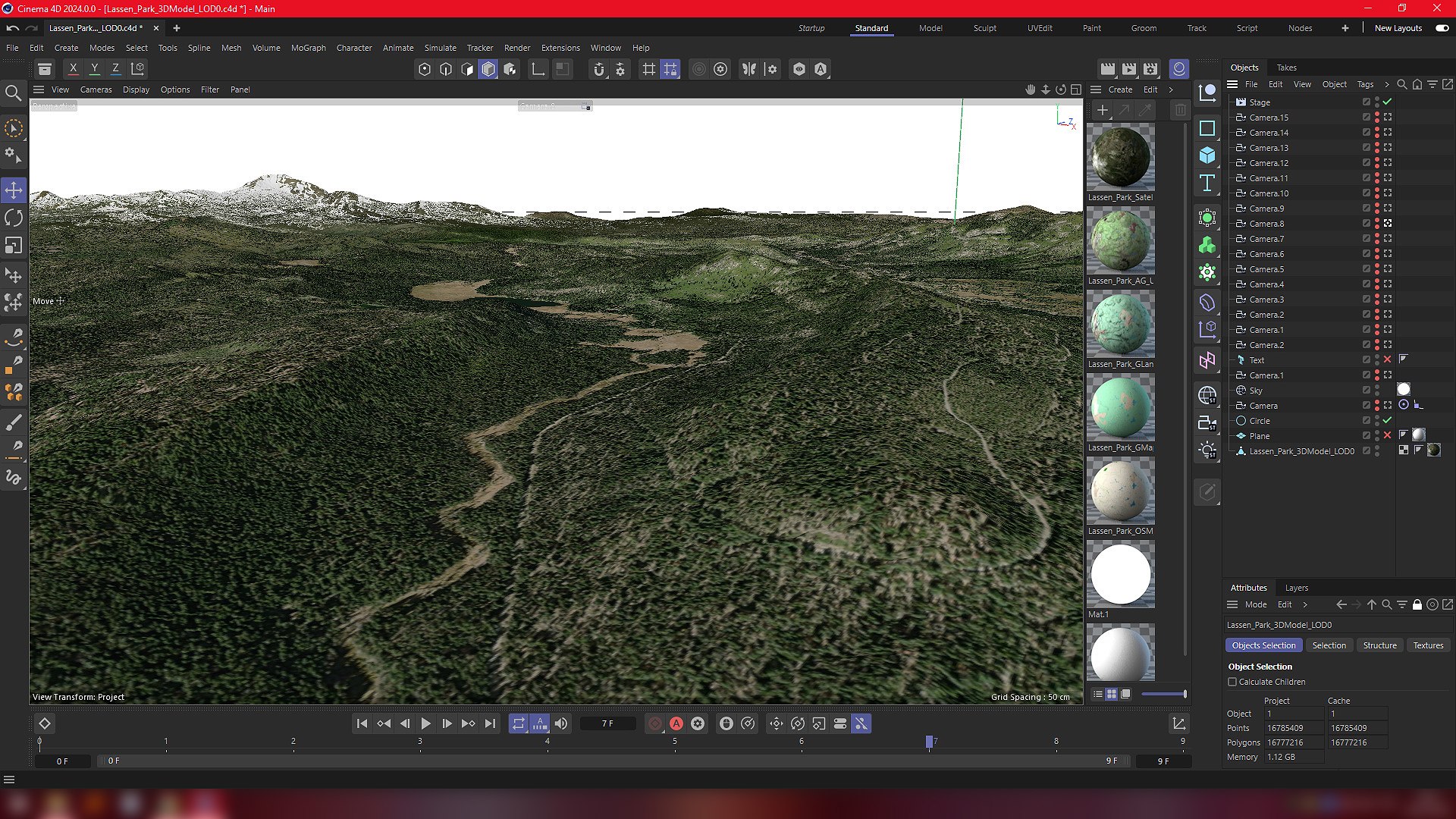Open Attributes manager hamburger menu
The width and height of the screenshot is (1456, 819).
pos(1232,604)
